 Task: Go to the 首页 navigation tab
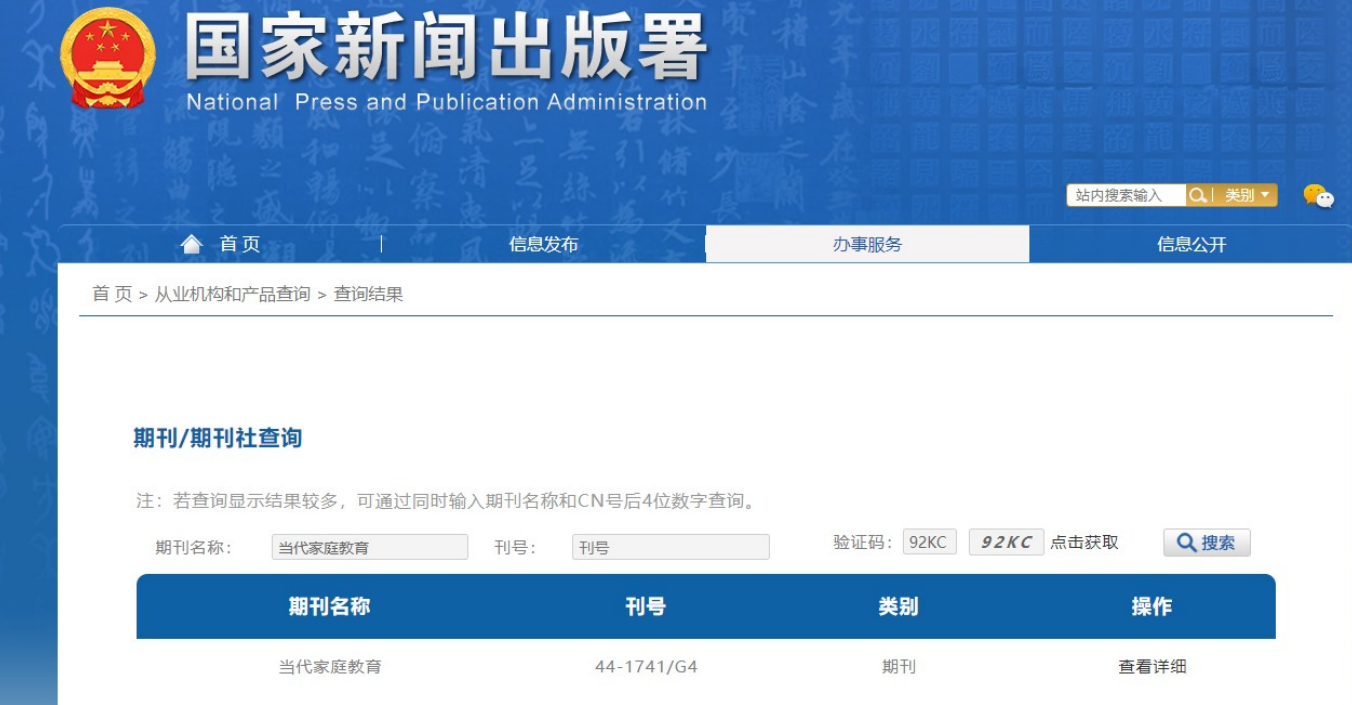click(x=240, y=244)
